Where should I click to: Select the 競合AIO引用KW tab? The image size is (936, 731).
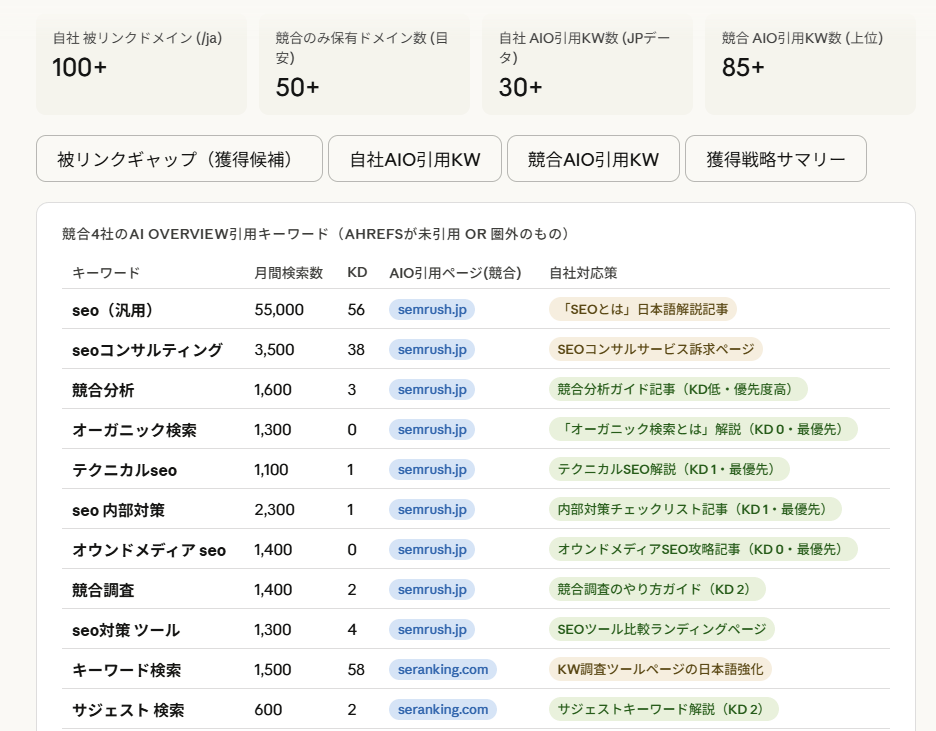[593, 159]
